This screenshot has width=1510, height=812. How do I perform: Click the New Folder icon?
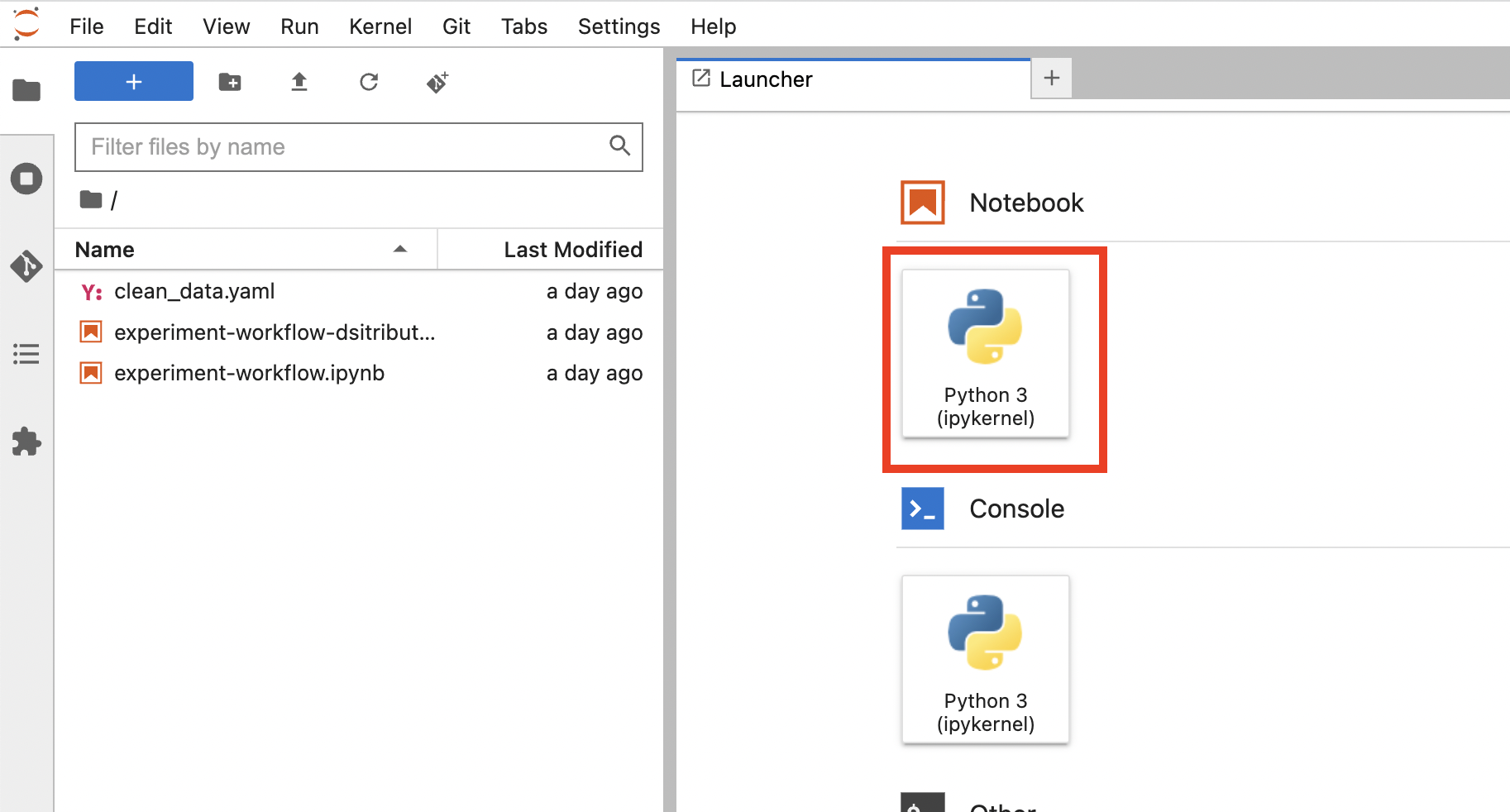(x=230, y=82)
